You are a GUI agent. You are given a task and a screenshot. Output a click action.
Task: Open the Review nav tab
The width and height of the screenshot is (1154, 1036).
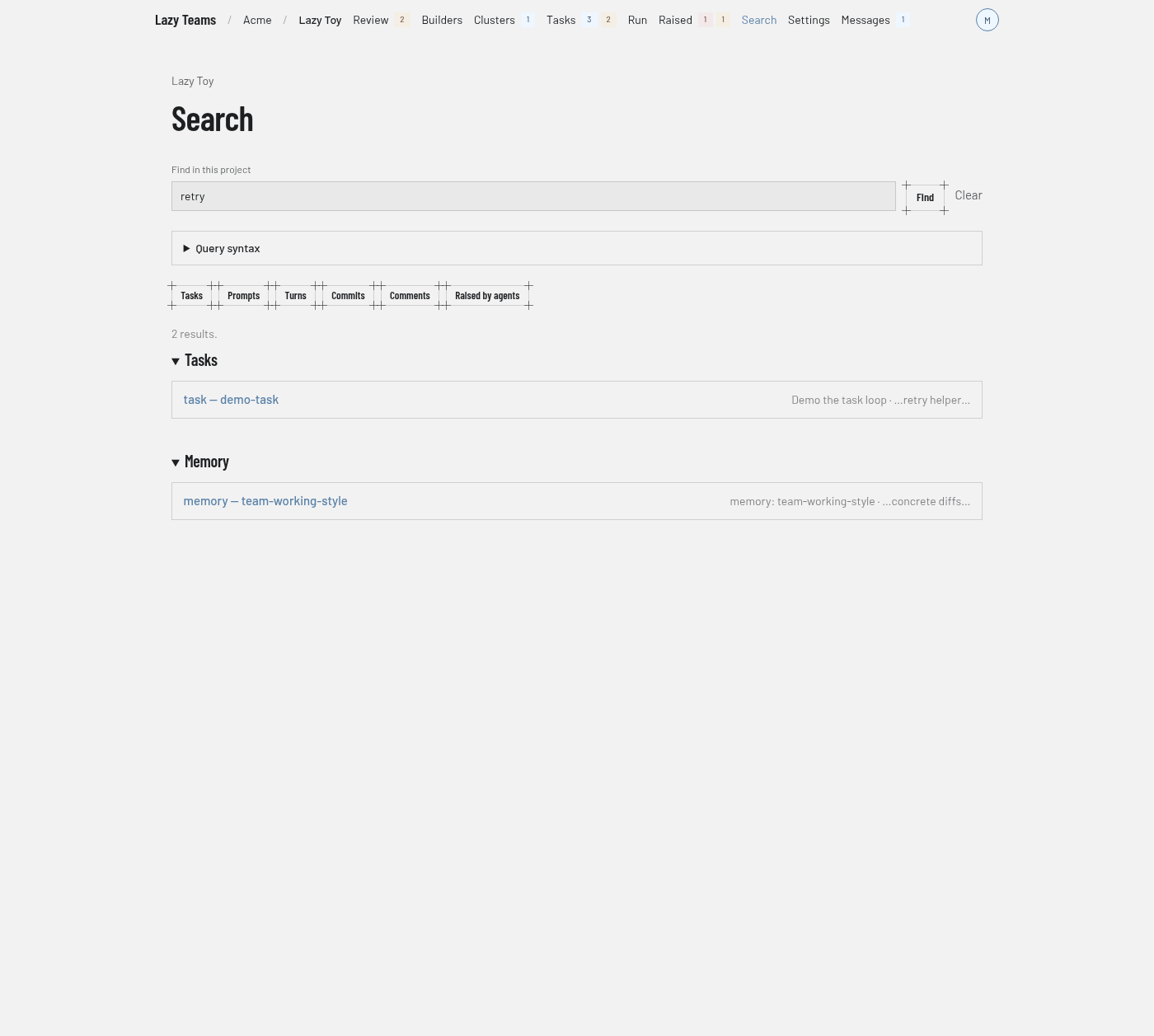370,20
